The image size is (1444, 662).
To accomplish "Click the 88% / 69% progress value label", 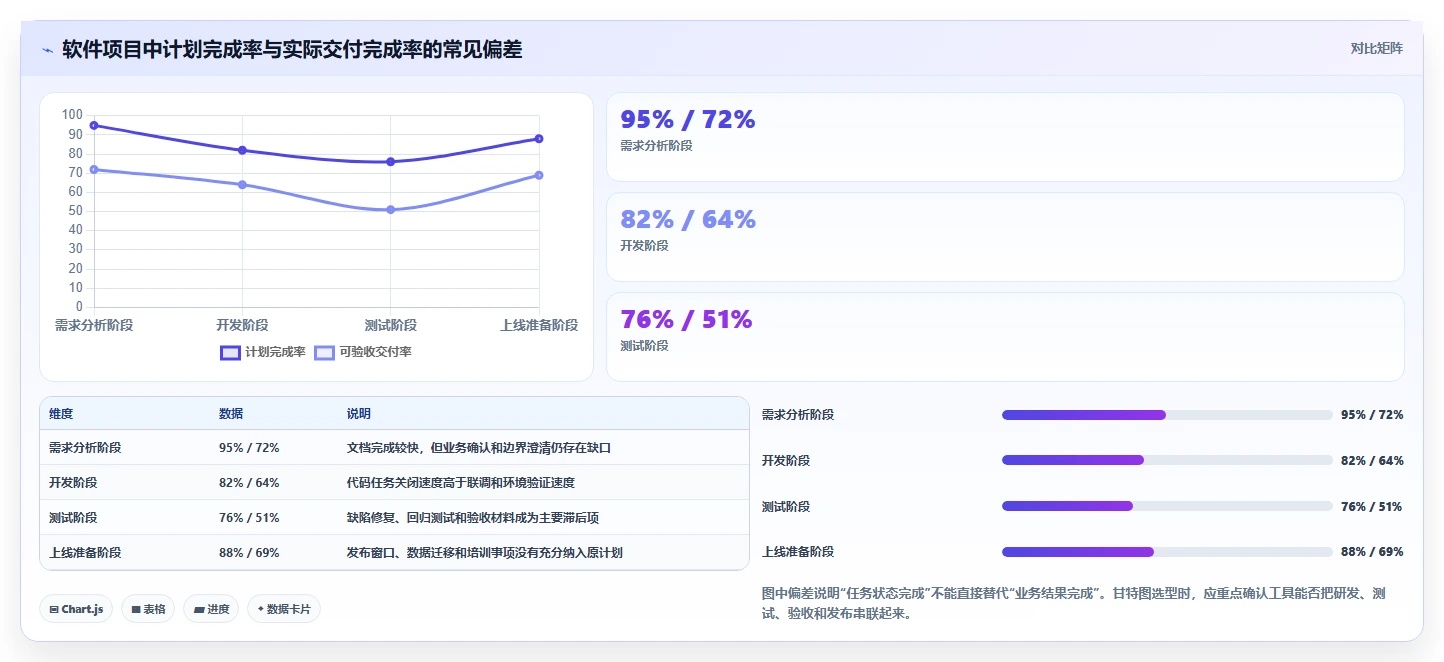I will (x=1372, y=552).
